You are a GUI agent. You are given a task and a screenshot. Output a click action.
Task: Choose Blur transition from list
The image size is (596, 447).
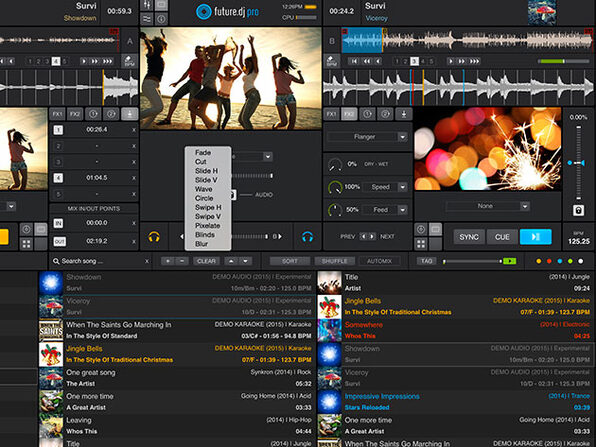pos(201,244)
